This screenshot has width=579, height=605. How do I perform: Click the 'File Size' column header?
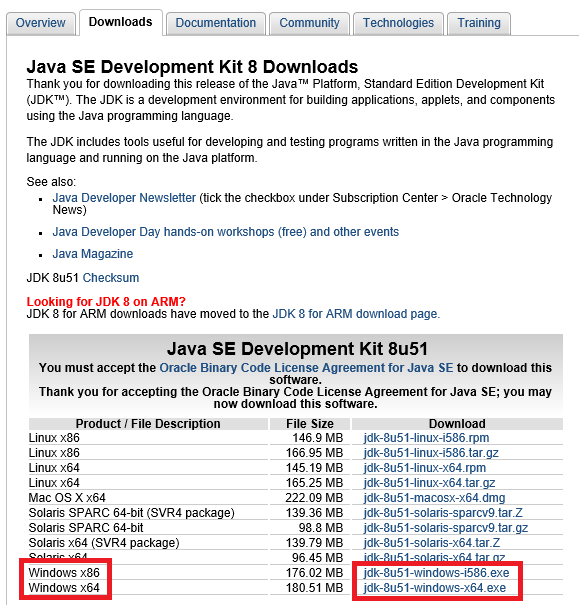tap(310, 423)
